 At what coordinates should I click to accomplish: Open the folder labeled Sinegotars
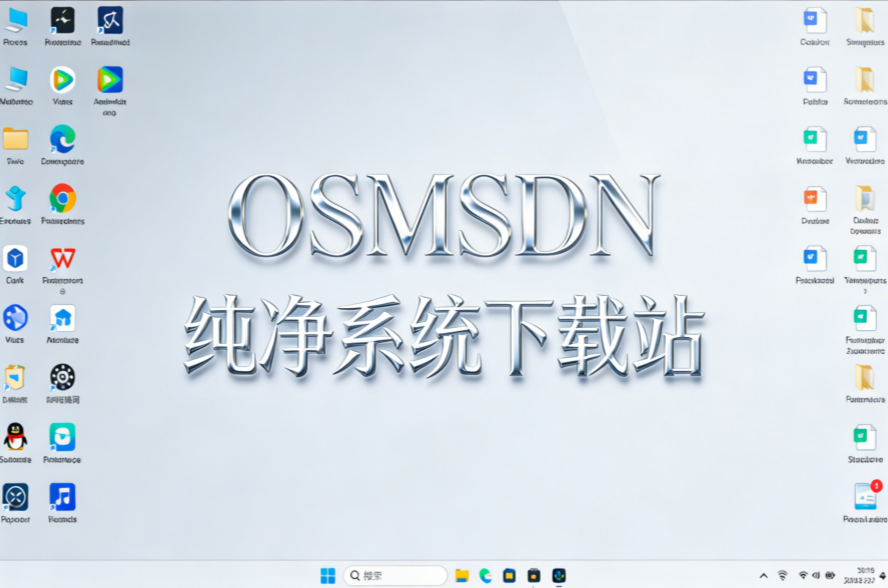[x=865, y=20]
